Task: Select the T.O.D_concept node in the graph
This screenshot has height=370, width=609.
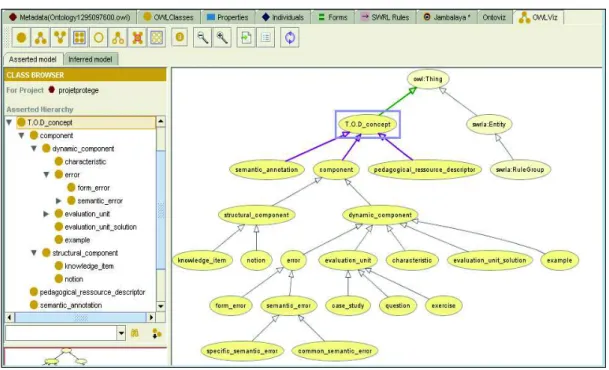Action: (x=367, y=124)
